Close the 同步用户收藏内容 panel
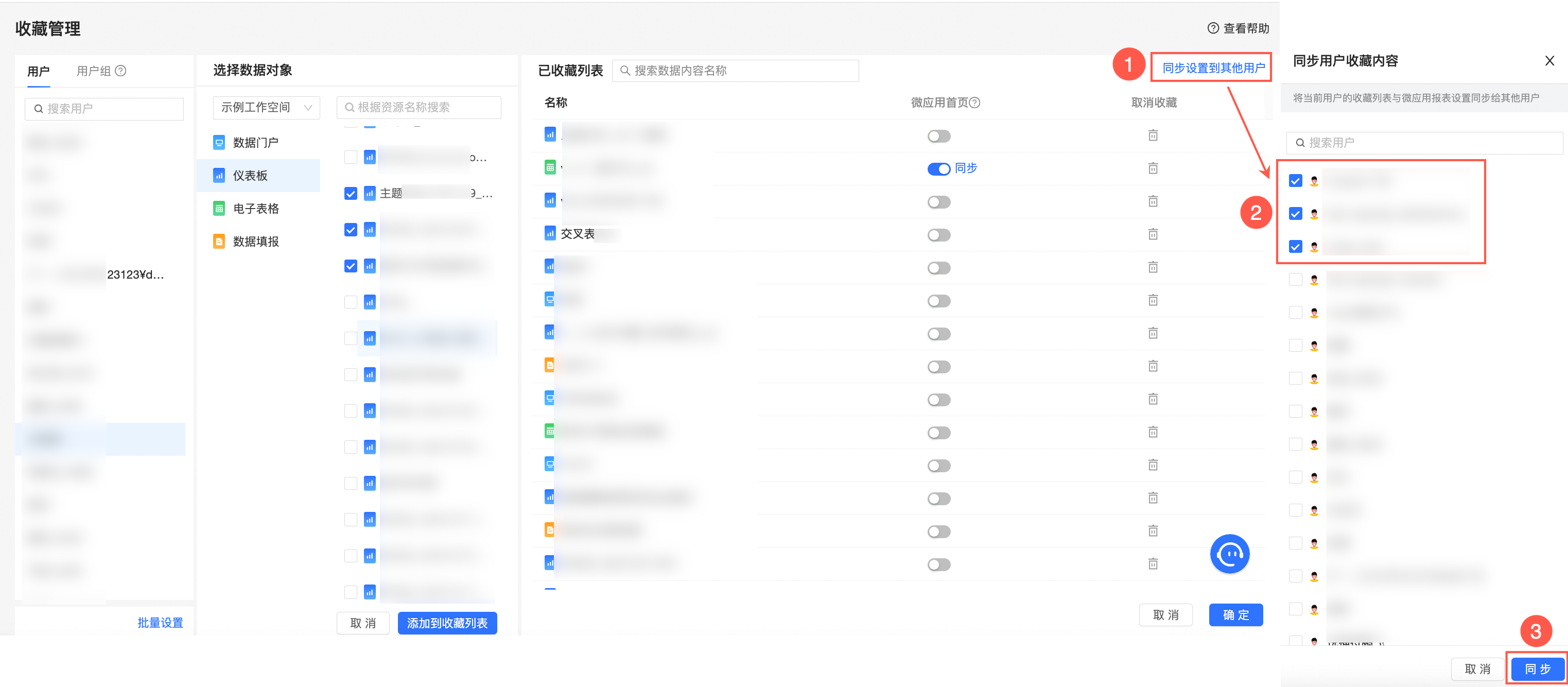 coord(1549,61)
